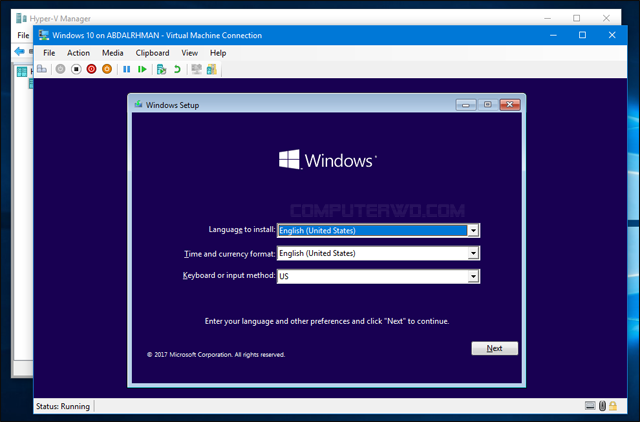Save VM state with orange icon
Image resolution: width=640 pixels, height=422 pixels.
point(107,69)
